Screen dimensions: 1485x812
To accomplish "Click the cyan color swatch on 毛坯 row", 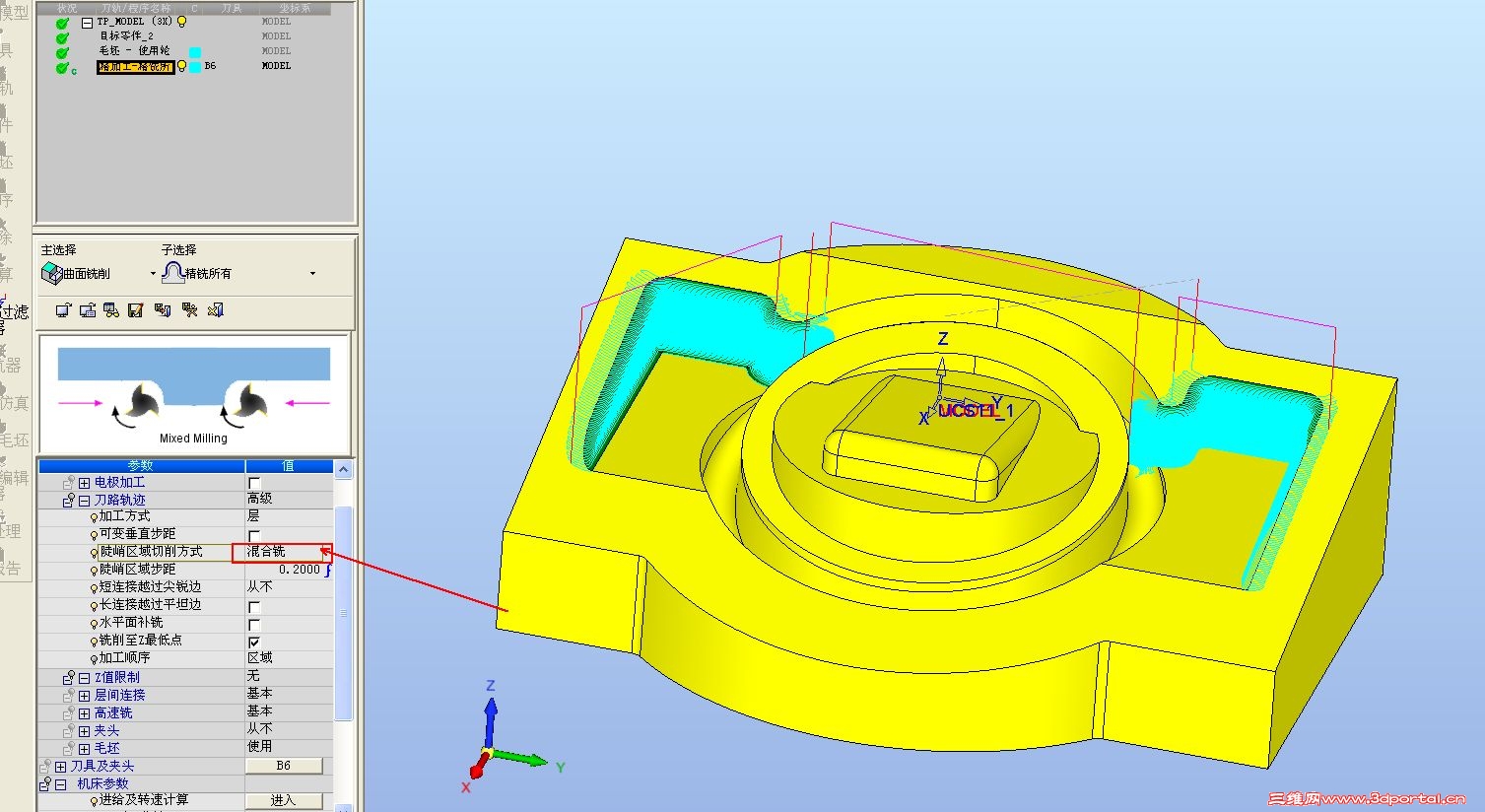I will (195, 52).
